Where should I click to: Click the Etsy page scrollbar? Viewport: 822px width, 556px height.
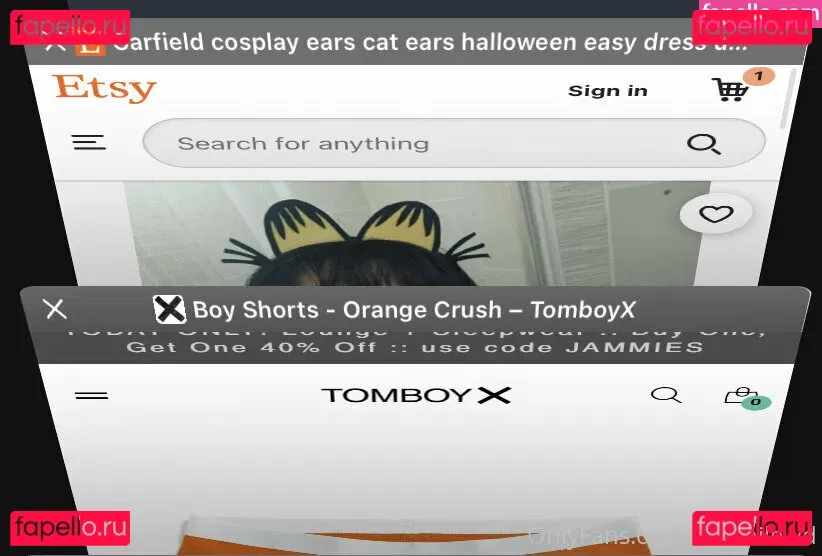click(785, 98)
